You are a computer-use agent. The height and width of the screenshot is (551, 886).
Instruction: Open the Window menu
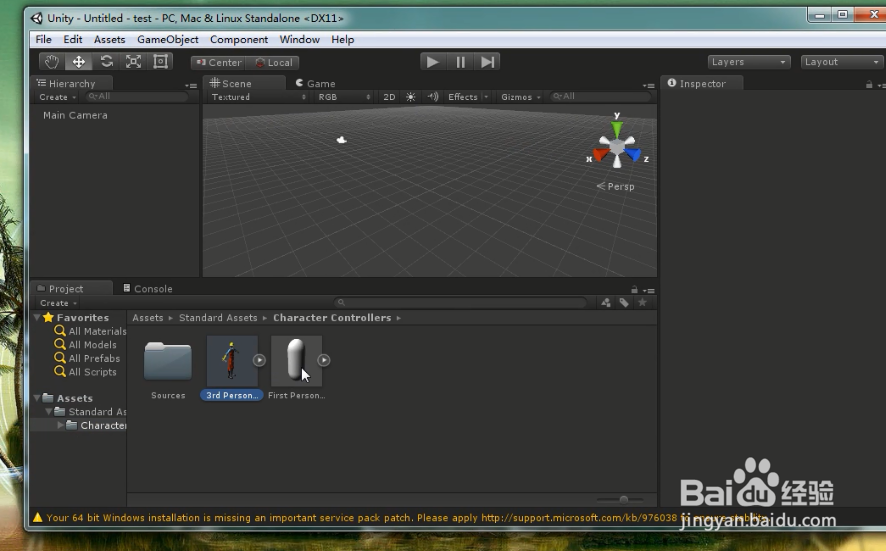[299, 40]
